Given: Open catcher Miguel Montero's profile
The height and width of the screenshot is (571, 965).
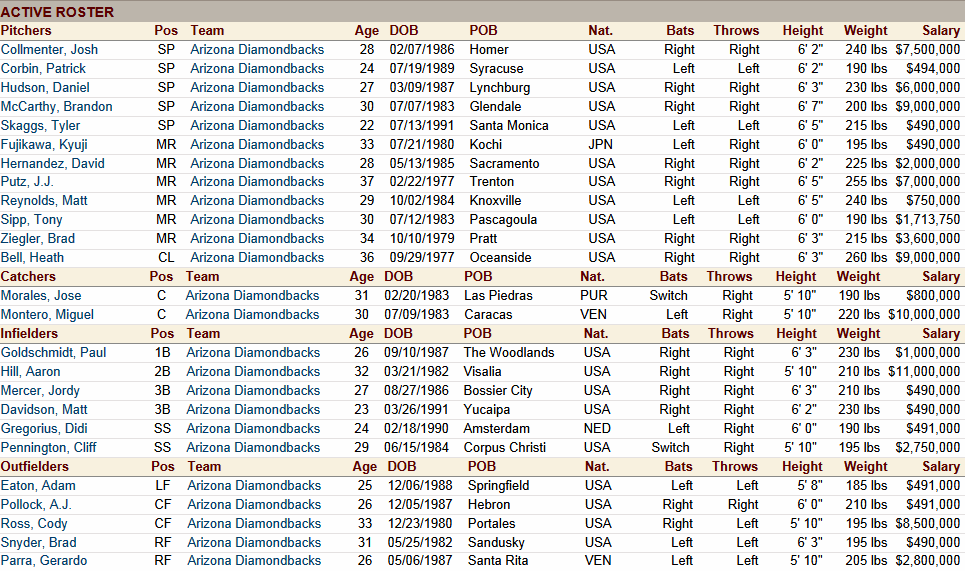Looking at the screenshot, I should (x=47, y=314).
